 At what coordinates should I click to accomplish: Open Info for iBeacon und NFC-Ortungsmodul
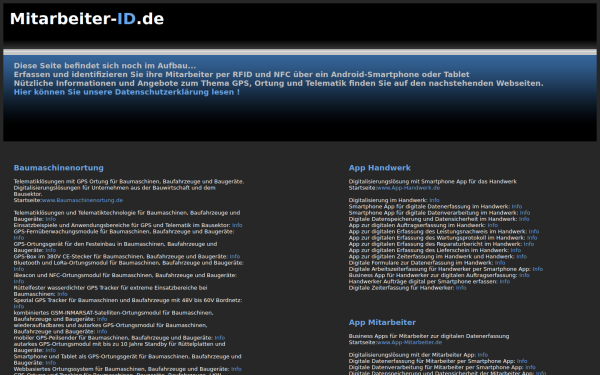coord(19,282)
